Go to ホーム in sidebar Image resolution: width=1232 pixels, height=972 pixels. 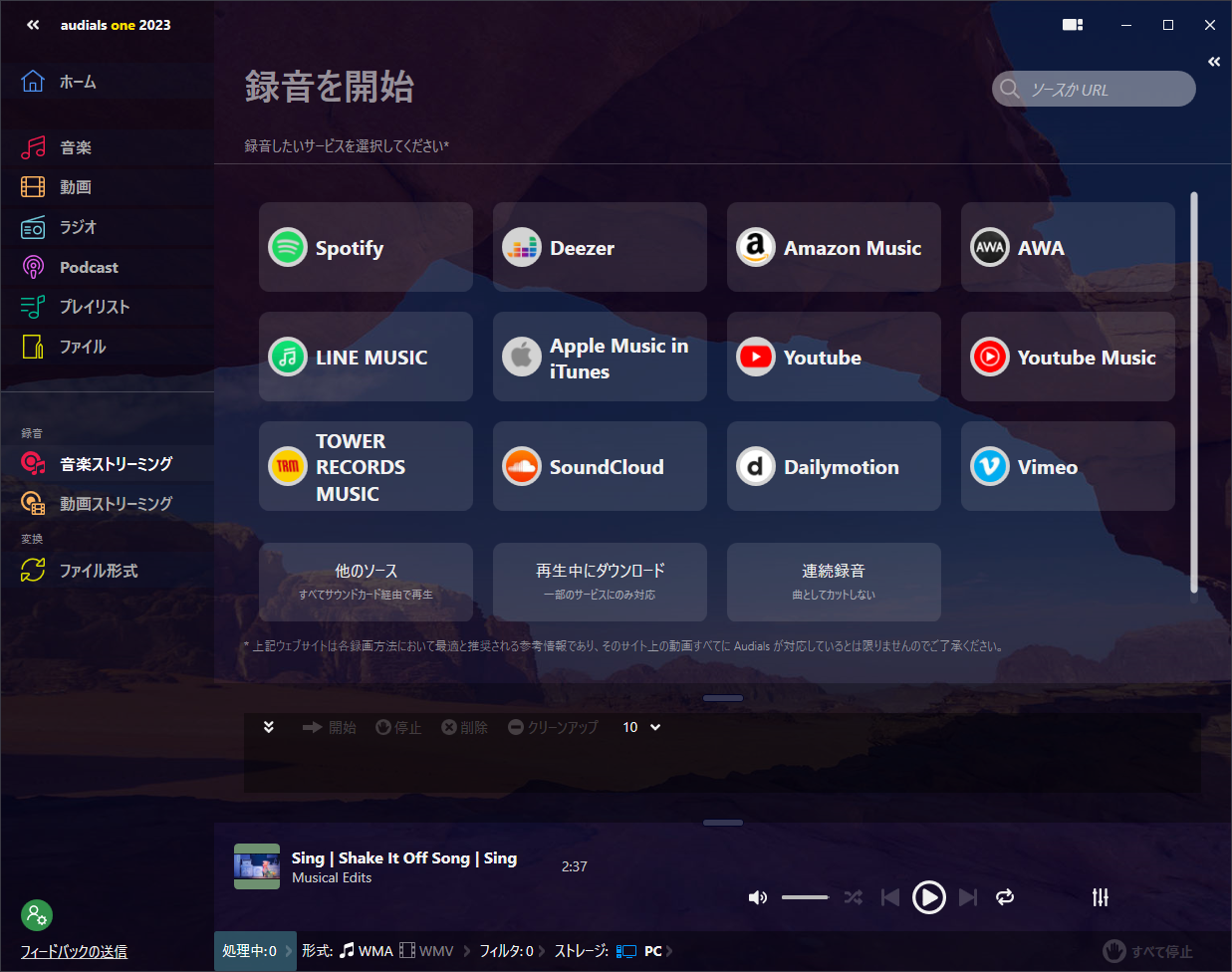coord(107,82)
